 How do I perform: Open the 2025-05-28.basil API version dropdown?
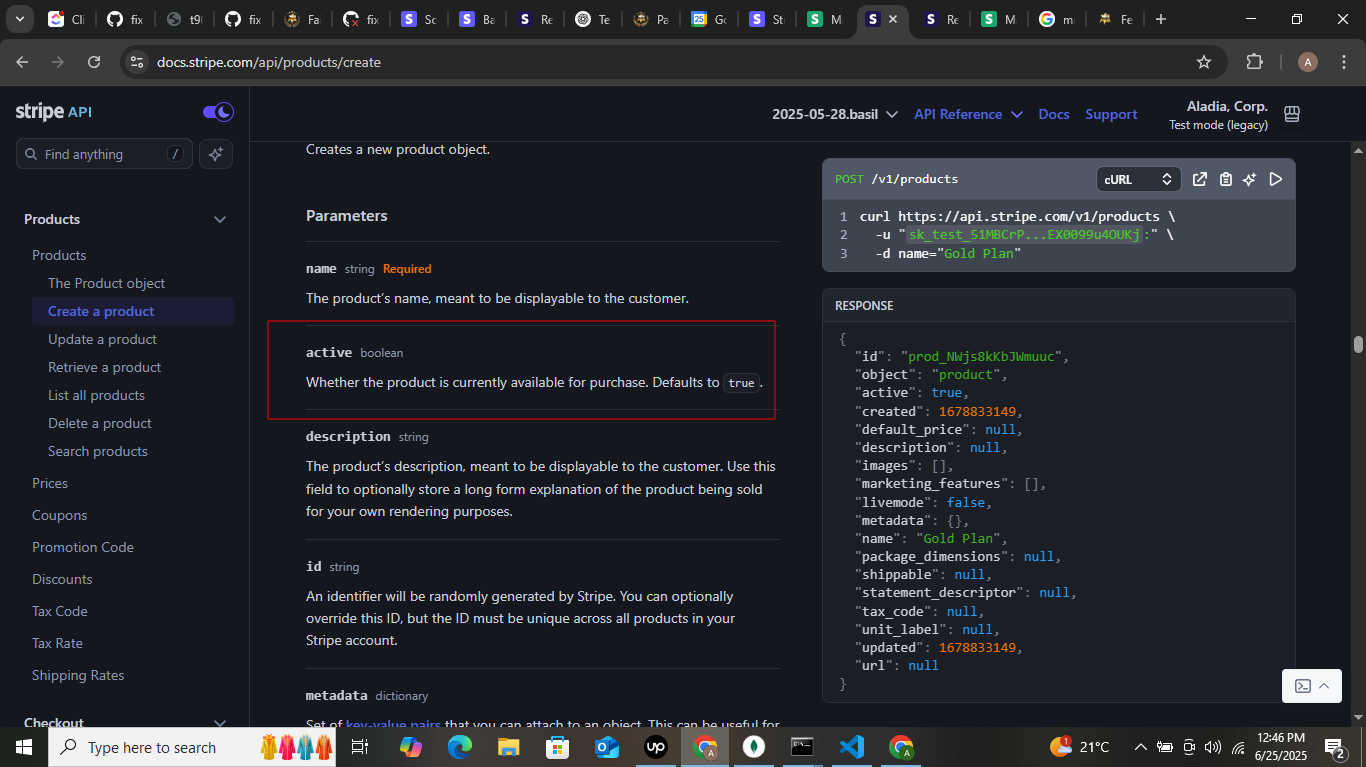point(835,114)
